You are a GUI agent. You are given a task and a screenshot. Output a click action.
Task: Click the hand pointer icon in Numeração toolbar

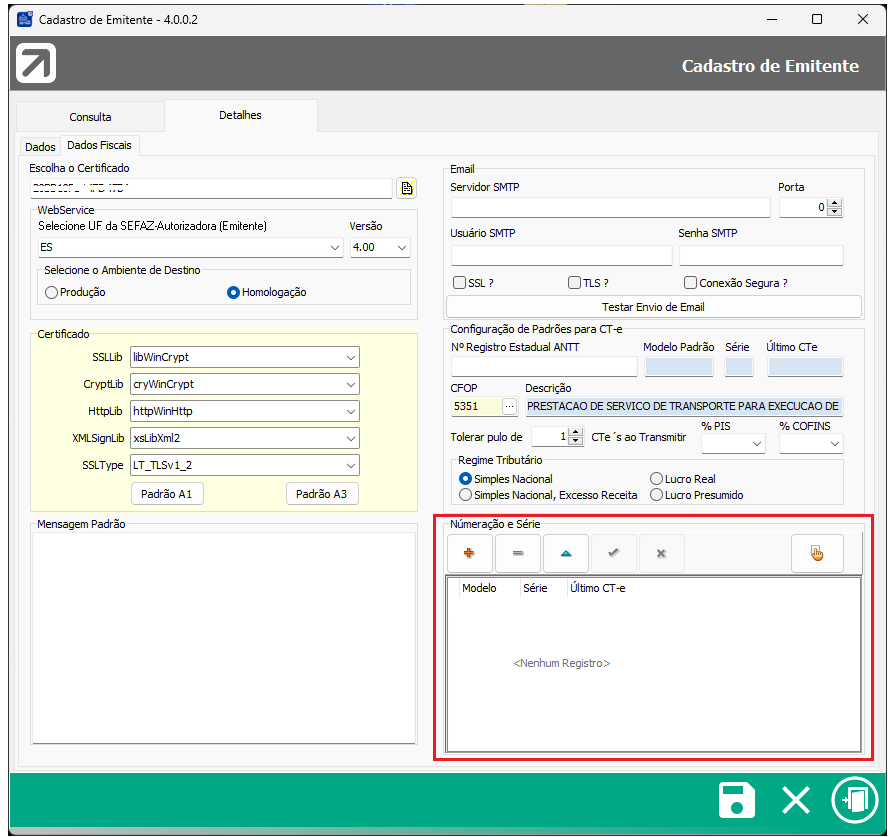click(x=817, y=553)
